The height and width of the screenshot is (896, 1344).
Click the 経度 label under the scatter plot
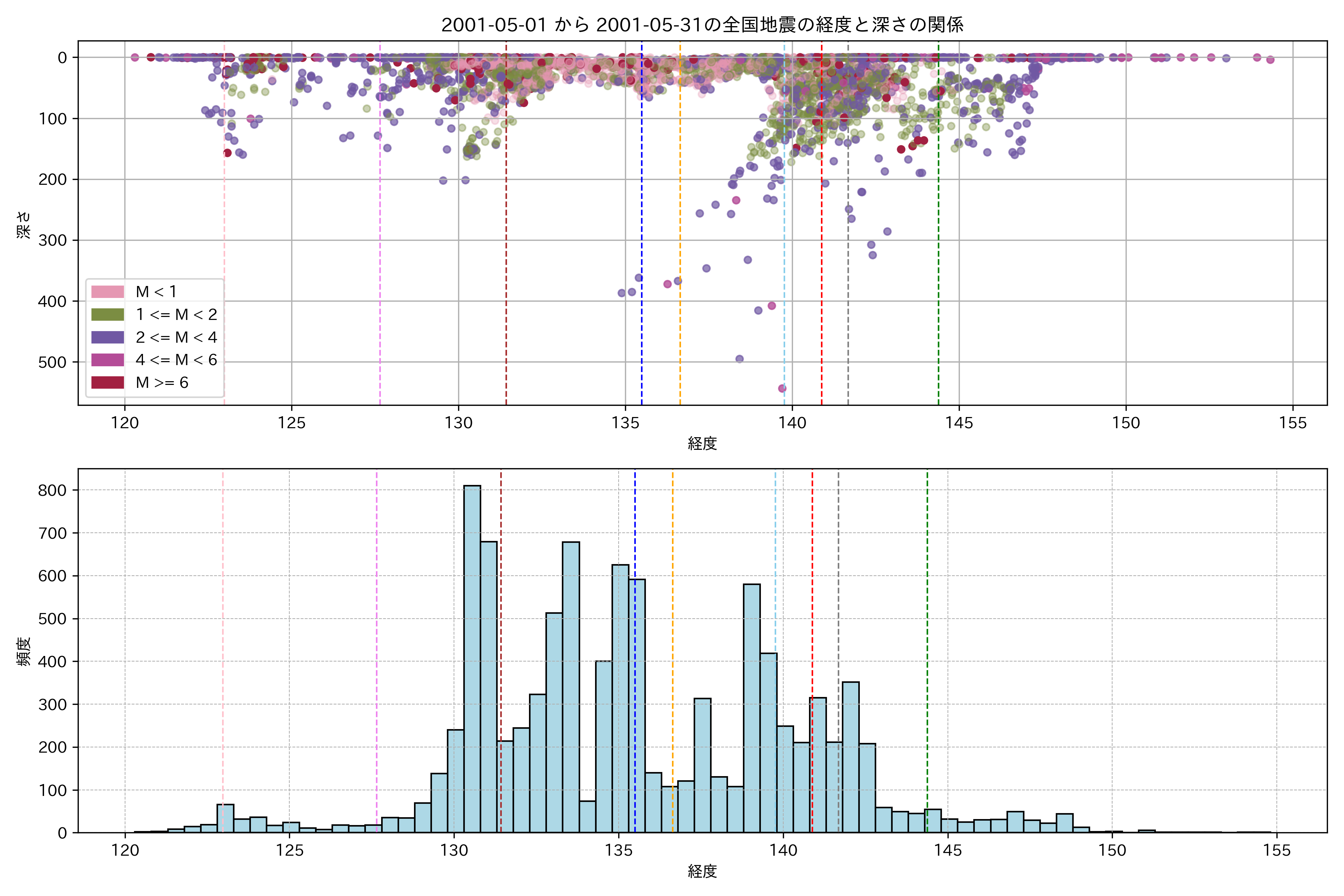[702, 443]
